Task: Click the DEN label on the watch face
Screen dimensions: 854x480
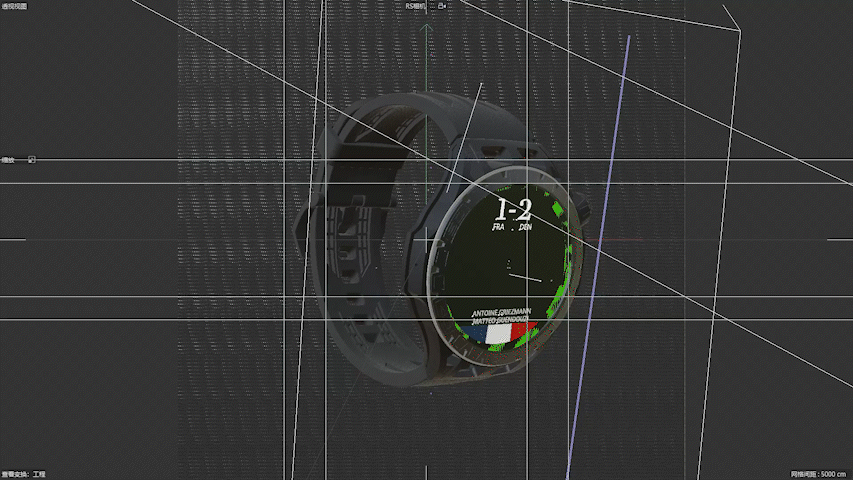Action: click(x=526, y=227)
